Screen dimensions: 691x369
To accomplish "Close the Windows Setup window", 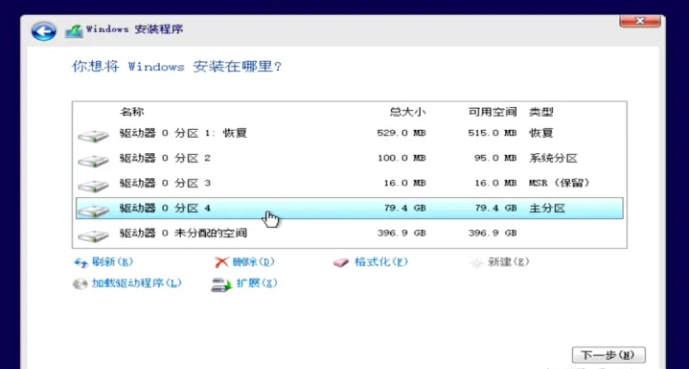I will (x=640, y=21).
